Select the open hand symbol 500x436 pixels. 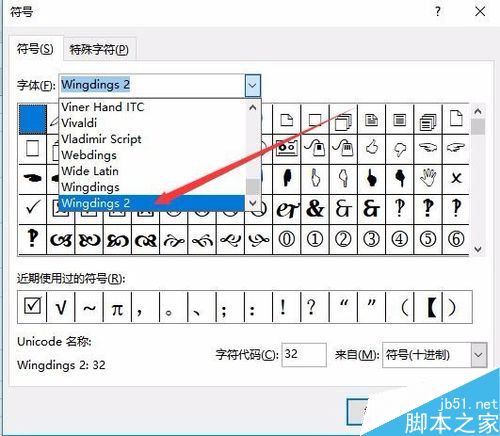click(428, 178)
